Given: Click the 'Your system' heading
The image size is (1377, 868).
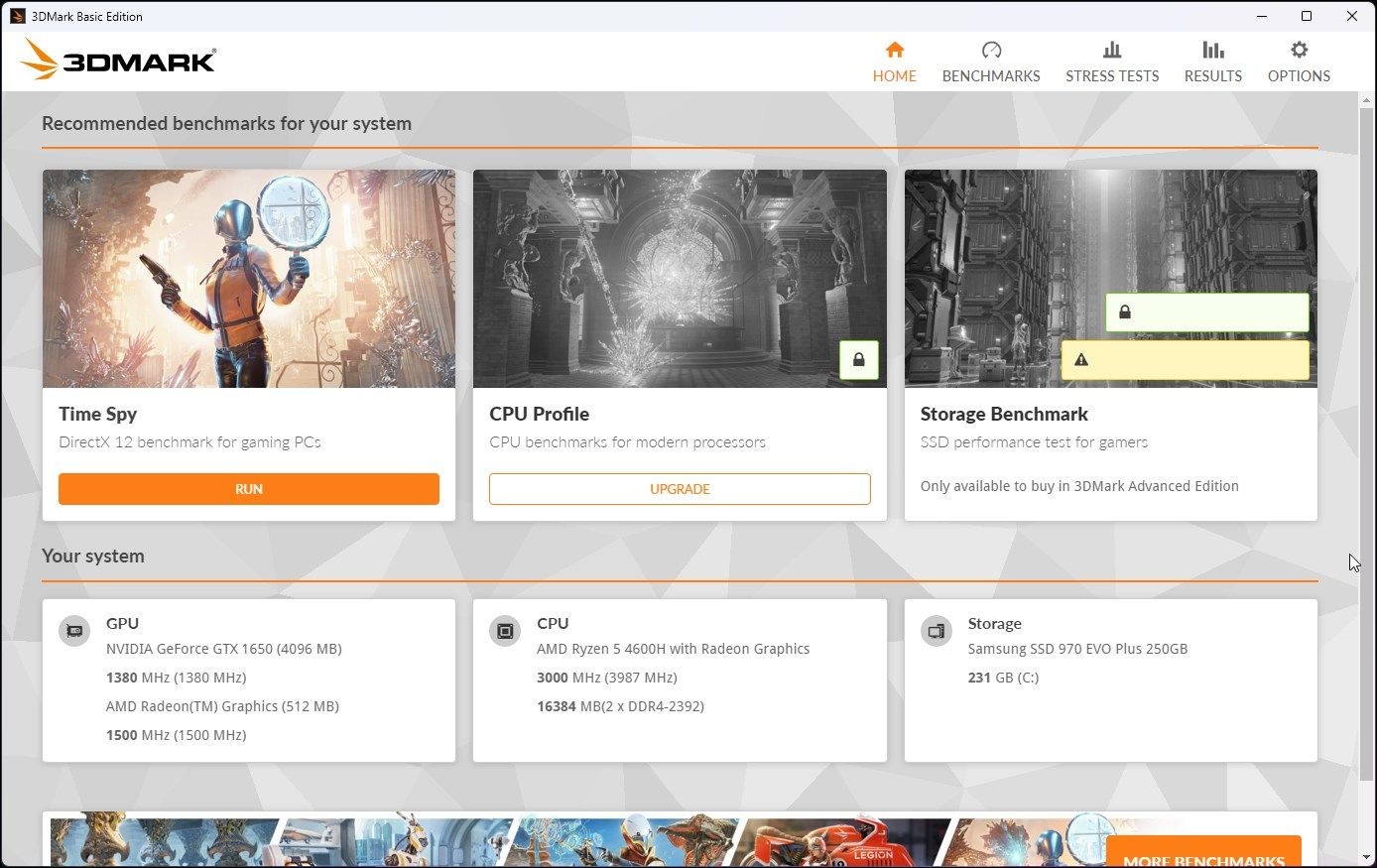Looking at the screenshot, I should (93, 557).
